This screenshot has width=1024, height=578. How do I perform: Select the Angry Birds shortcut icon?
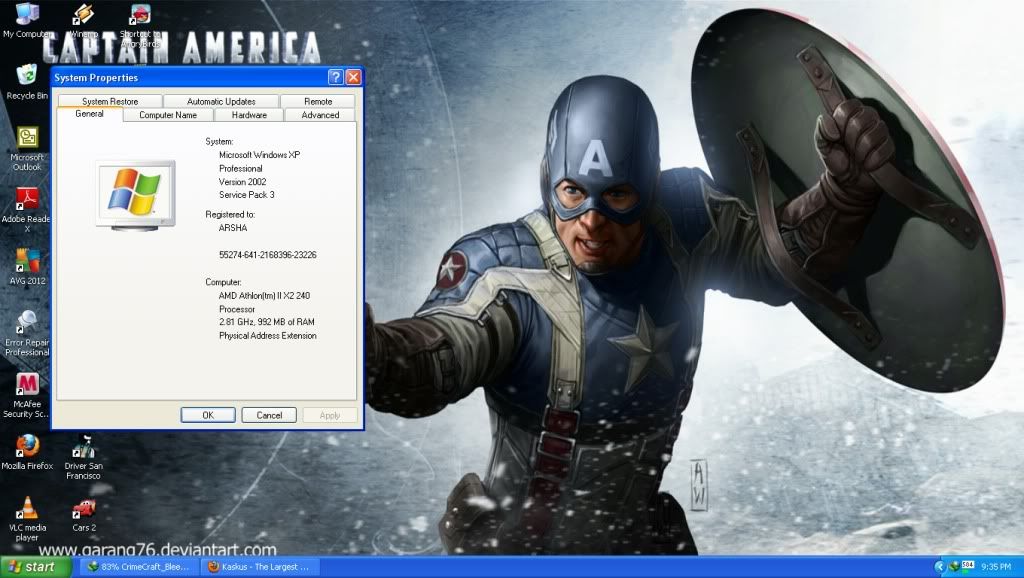point(140,25)
